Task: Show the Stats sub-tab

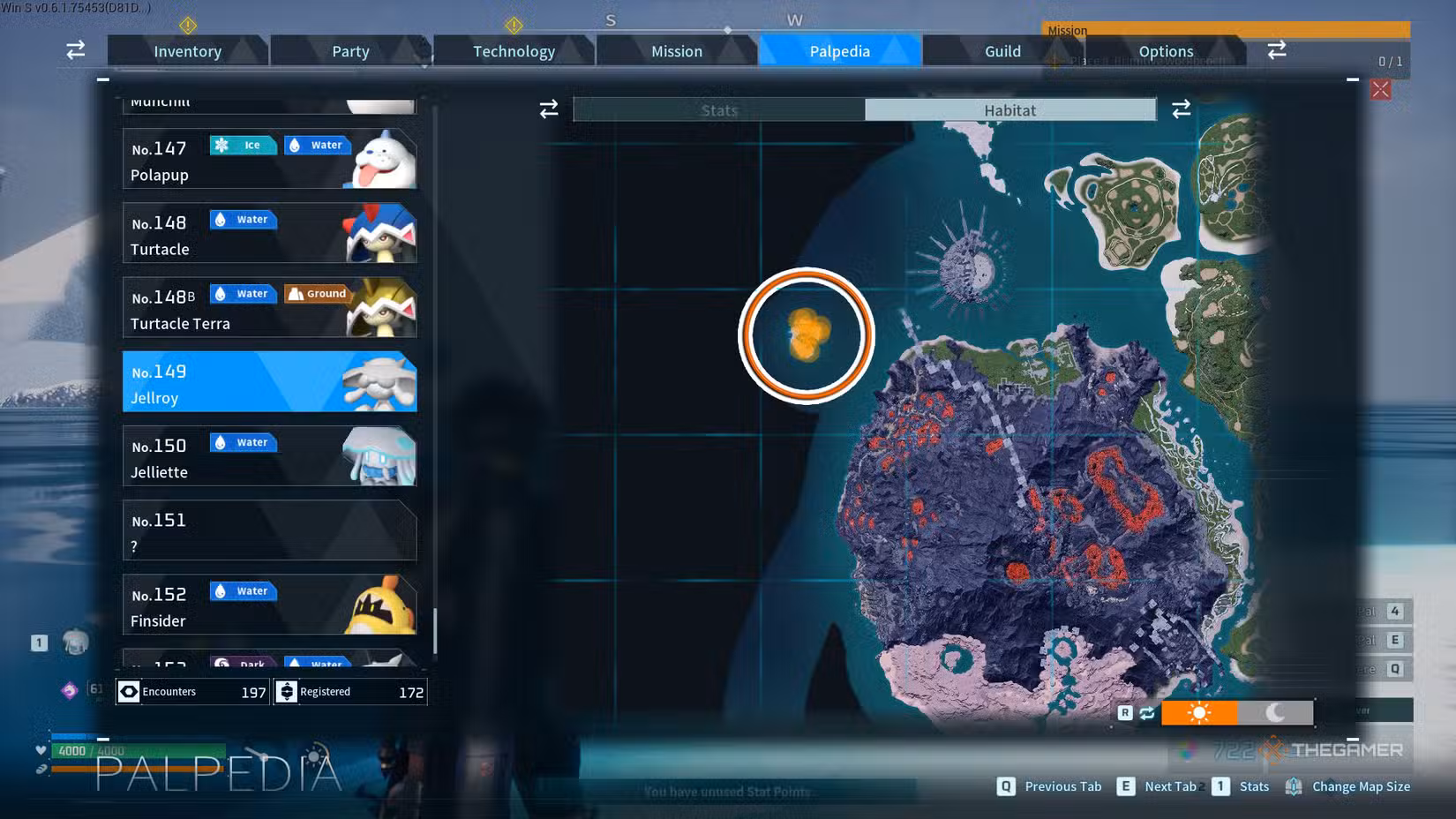Action: [719, 109]
